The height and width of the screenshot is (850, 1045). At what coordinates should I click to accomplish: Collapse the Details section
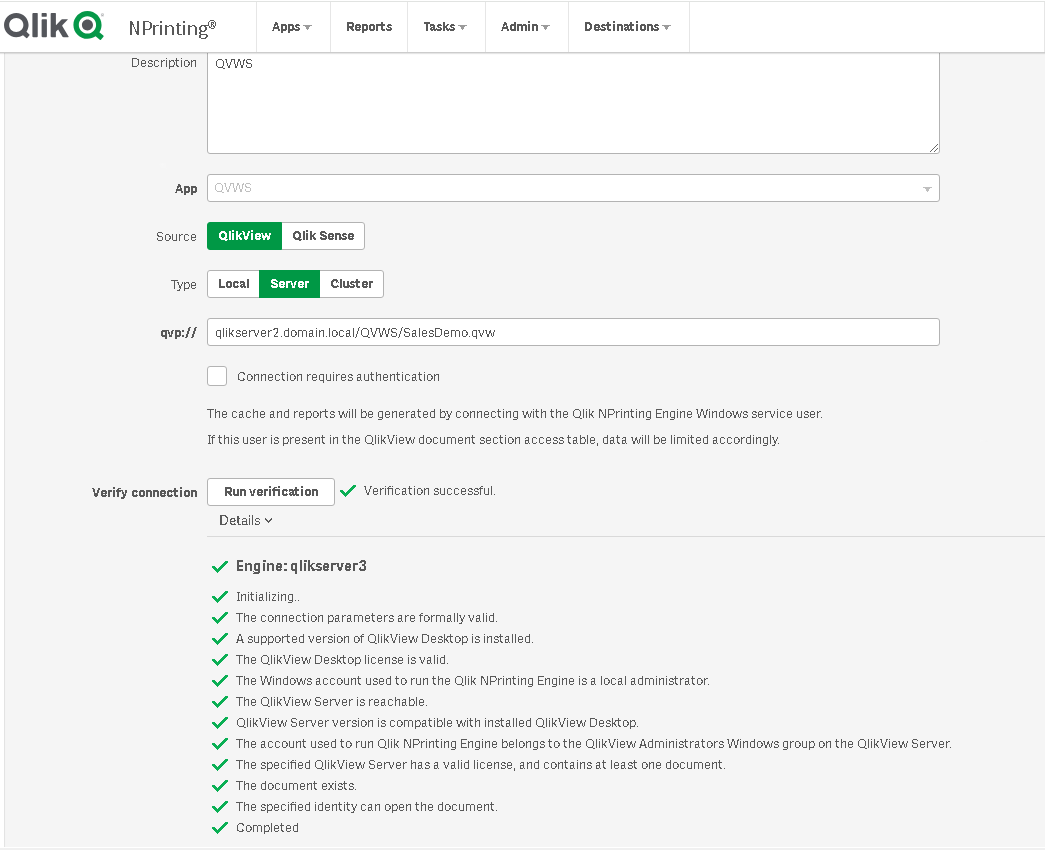(x=245, y=521)
